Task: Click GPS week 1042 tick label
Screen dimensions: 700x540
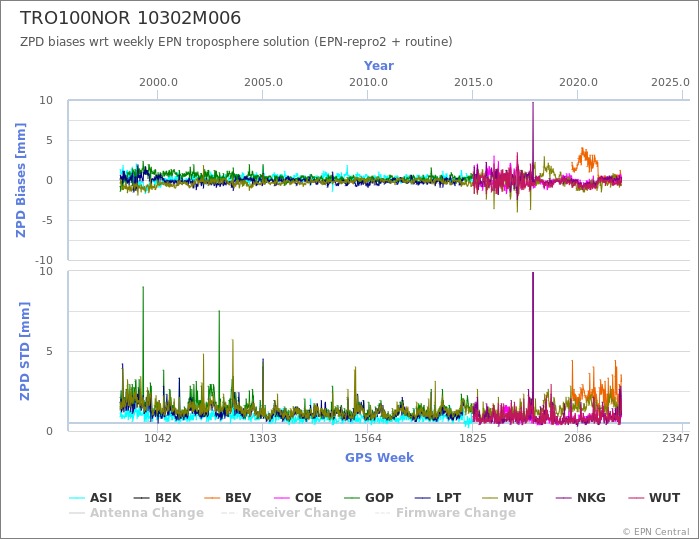Action: tap(158, 438)
